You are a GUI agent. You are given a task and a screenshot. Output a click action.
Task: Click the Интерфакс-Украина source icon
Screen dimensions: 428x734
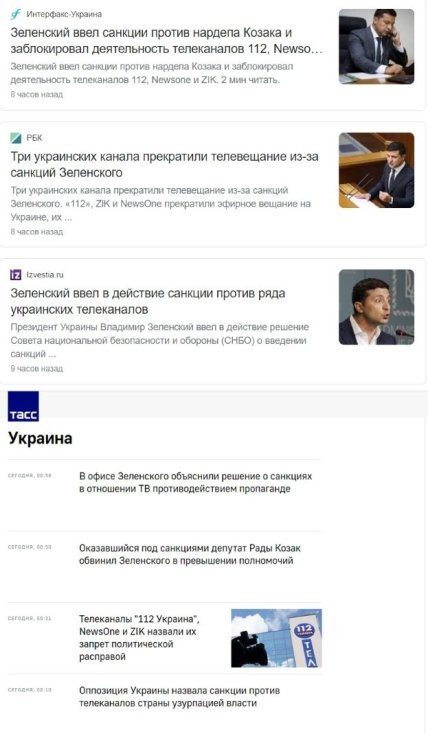click(x=16, y=14)
